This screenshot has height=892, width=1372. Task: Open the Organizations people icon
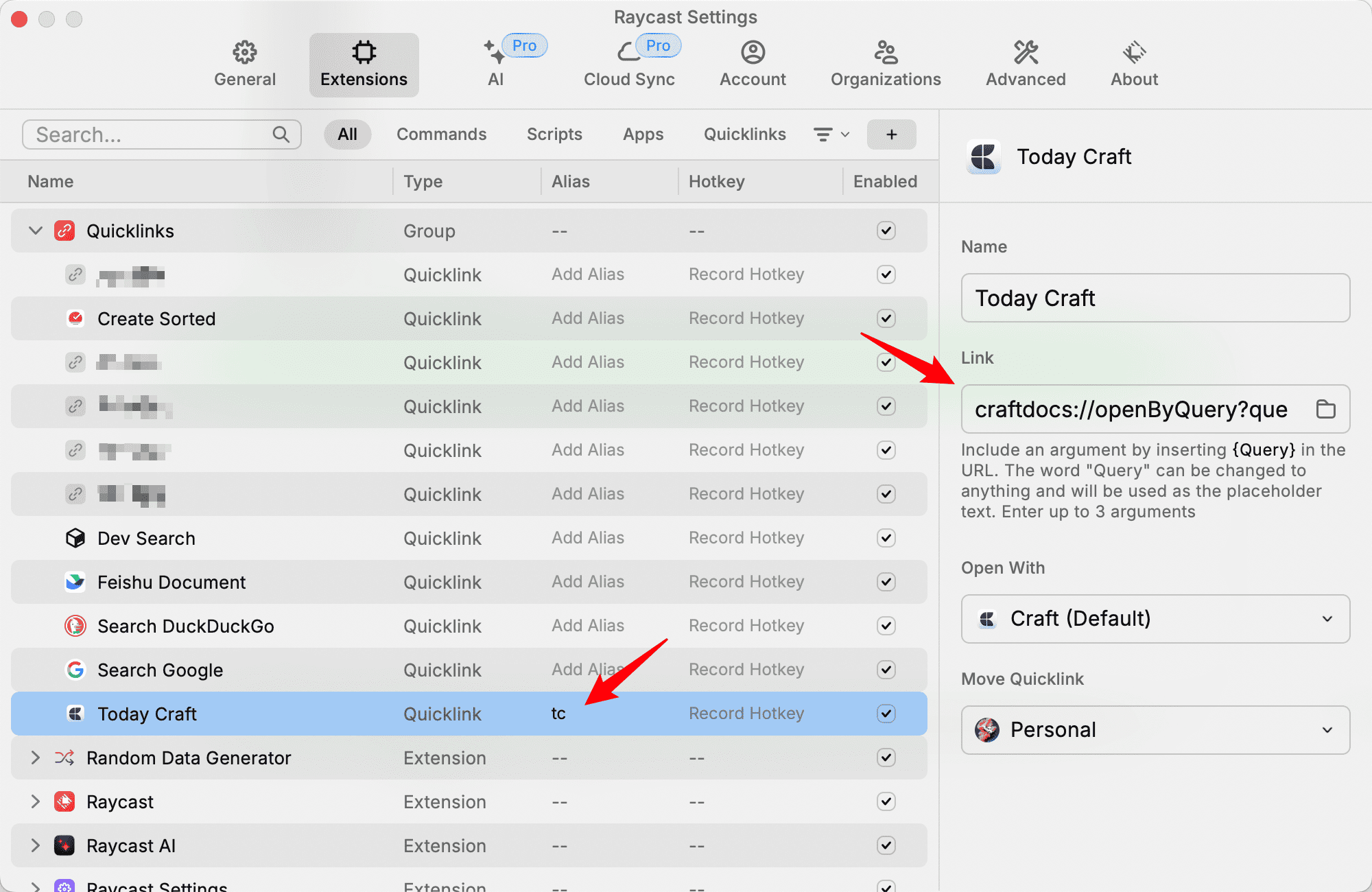[886, 51]
